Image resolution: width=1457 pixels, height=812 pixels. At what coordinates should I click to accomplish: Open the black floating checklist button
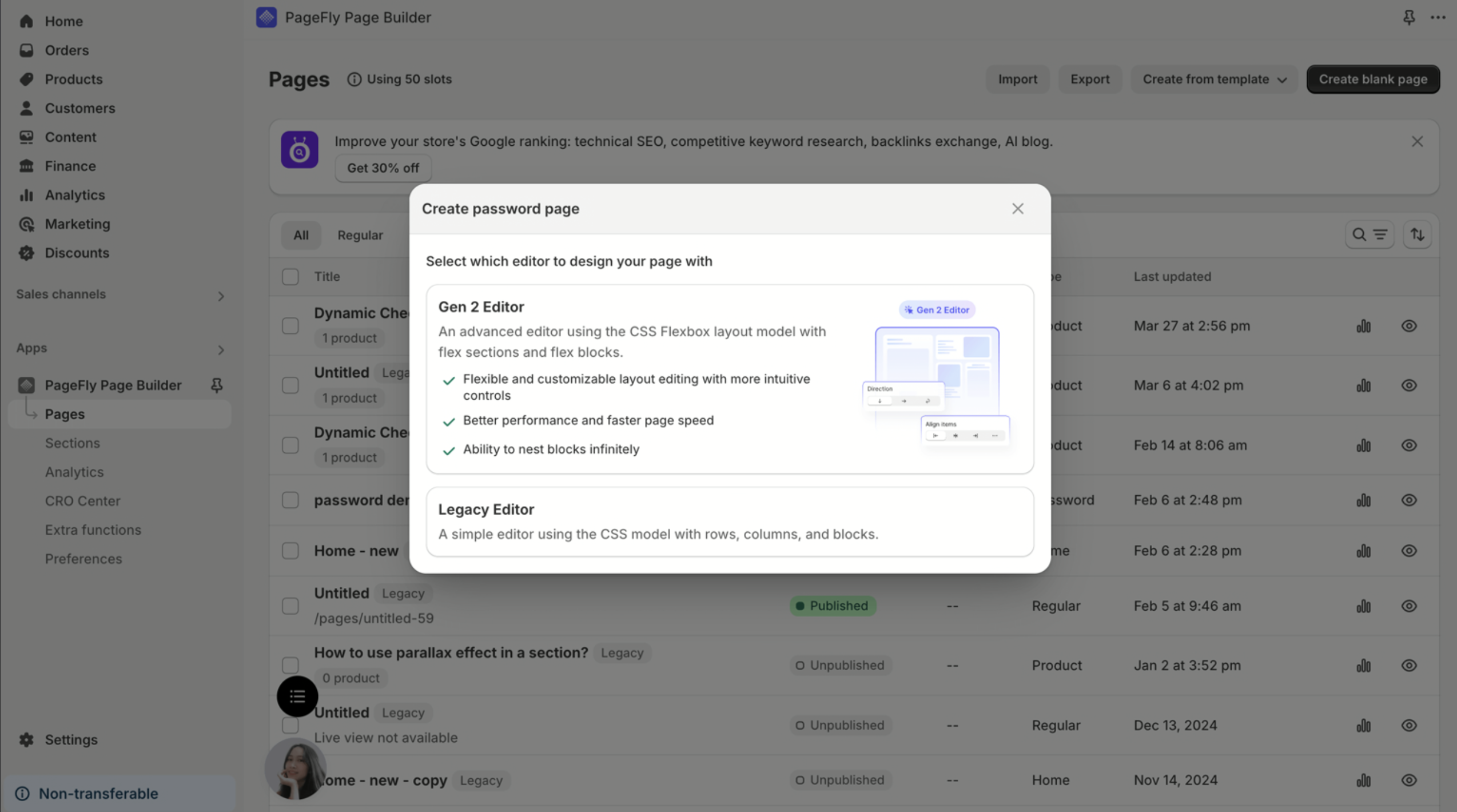pos(297,696)
